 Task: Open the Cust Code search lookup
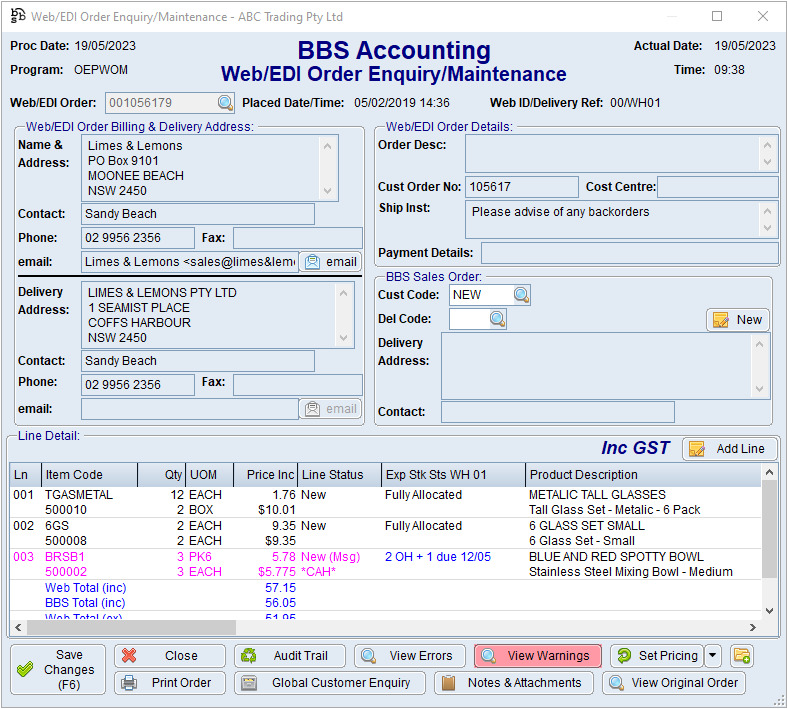click(x=521, y=295)
